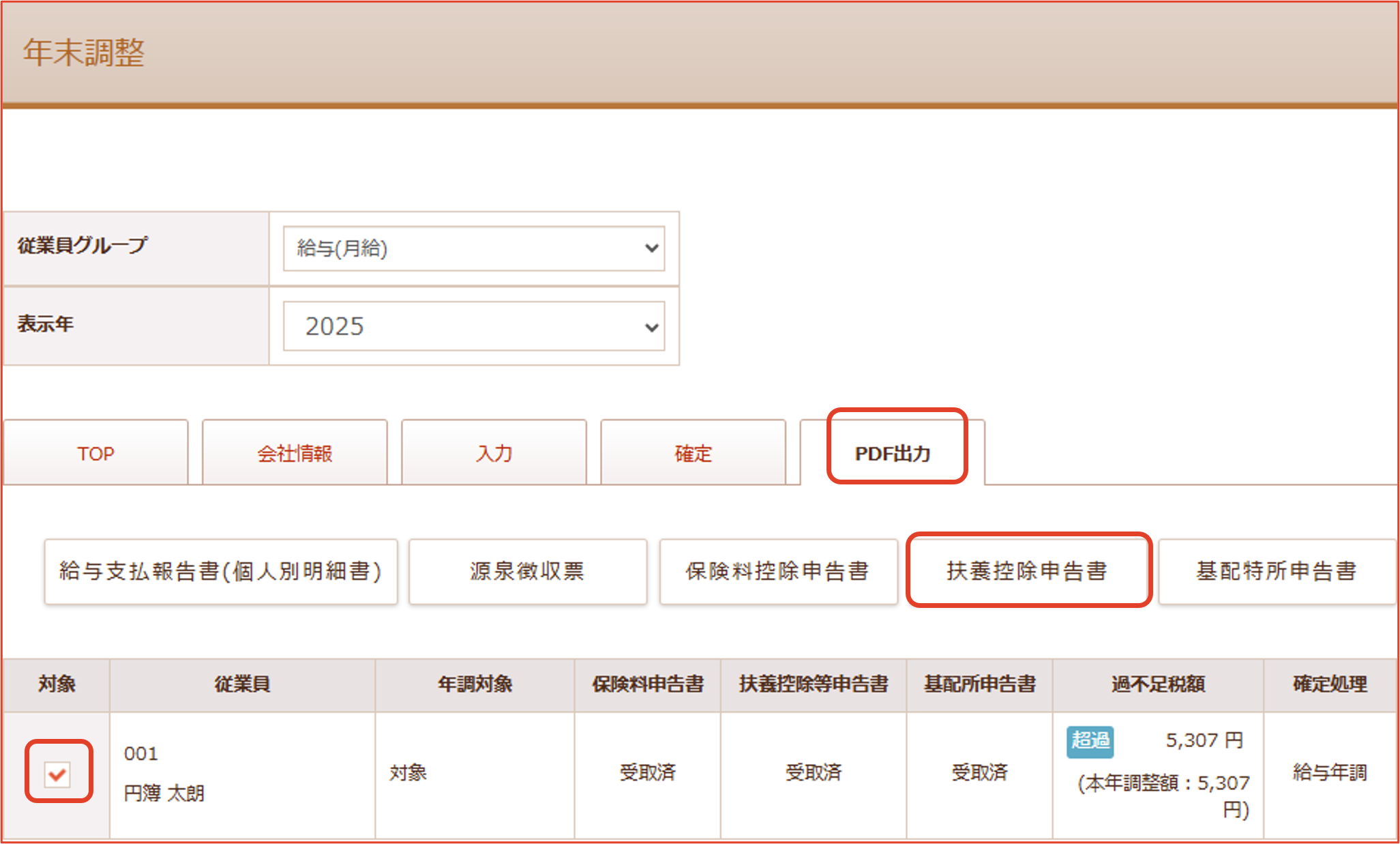
Task: Click the 従業員 column header
Action: point(242,684)
